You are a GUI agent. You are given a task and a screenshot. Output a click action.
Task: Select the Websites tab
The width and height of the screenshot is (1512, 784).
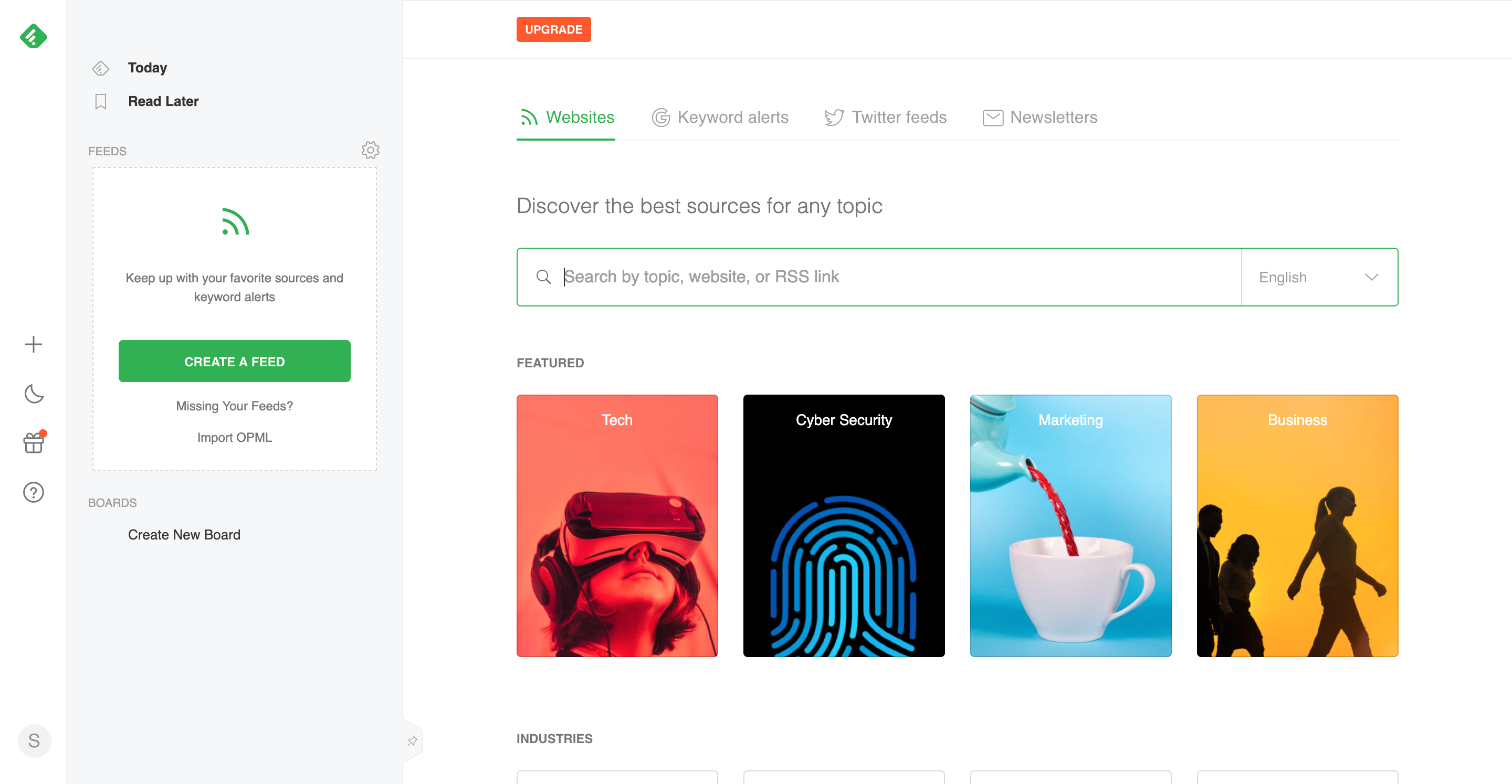pyautogui.click(x=580, y=116)
